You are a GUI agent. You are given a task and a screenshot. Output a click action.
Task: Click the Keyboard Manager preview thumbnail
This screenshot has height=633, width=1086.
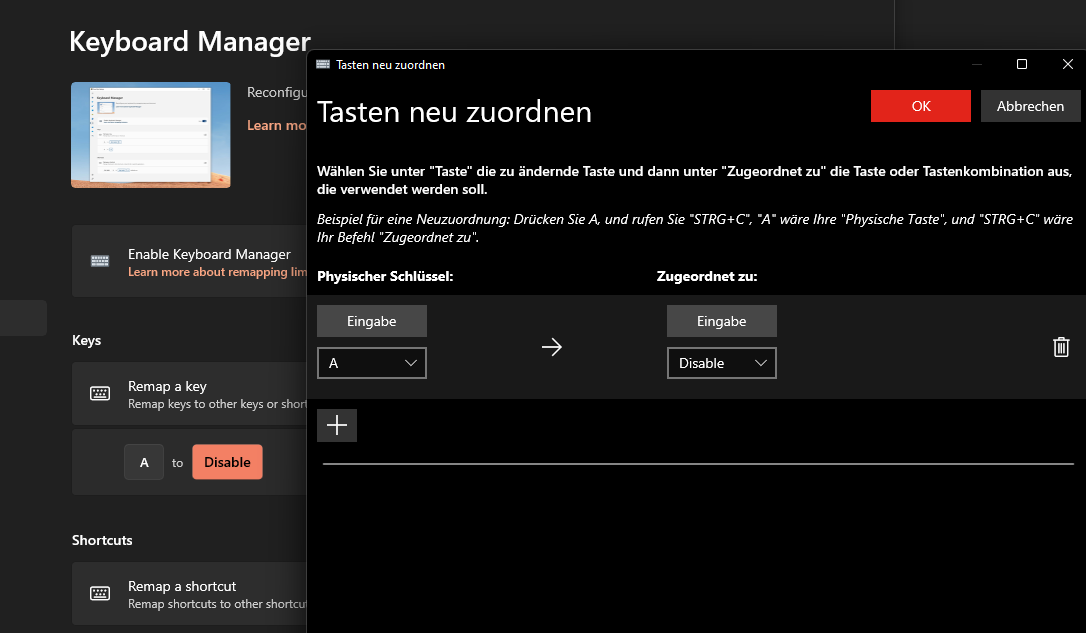[x=151, y=135]
